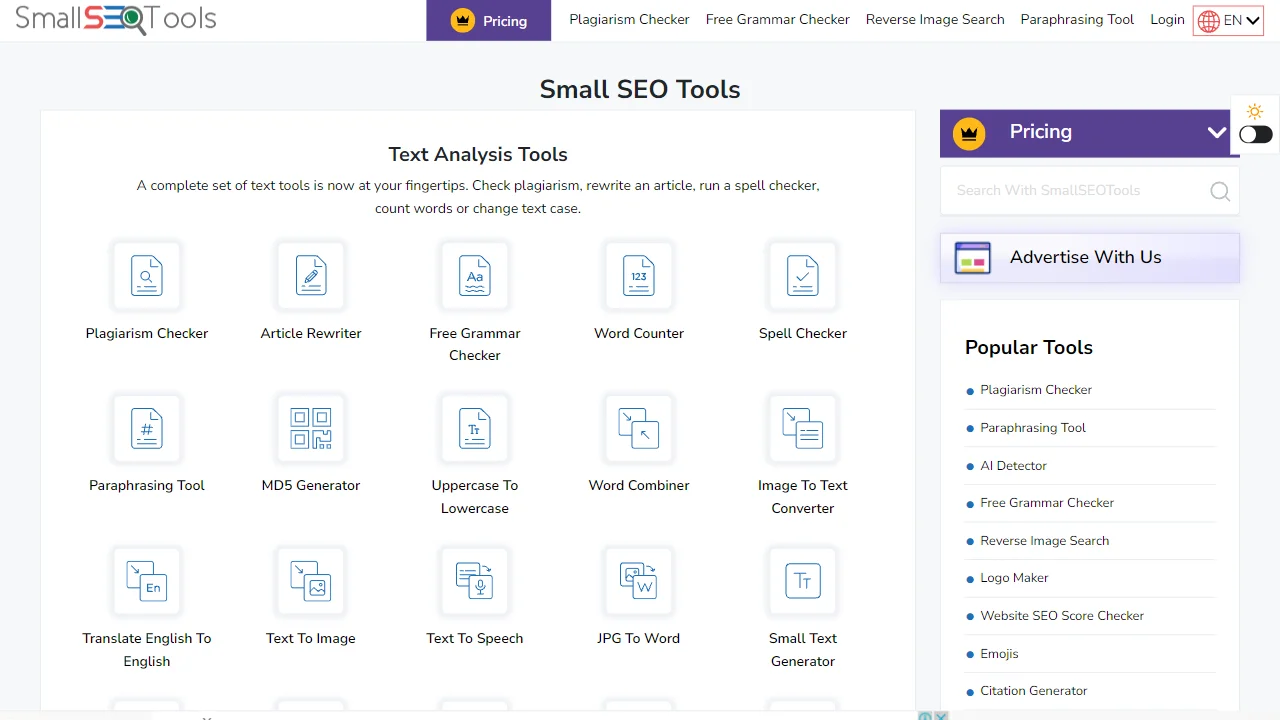Open the MD5 Generator QR icon
Image resolution: width=1280 pixels, height=720 pixels.
[311, 428]
